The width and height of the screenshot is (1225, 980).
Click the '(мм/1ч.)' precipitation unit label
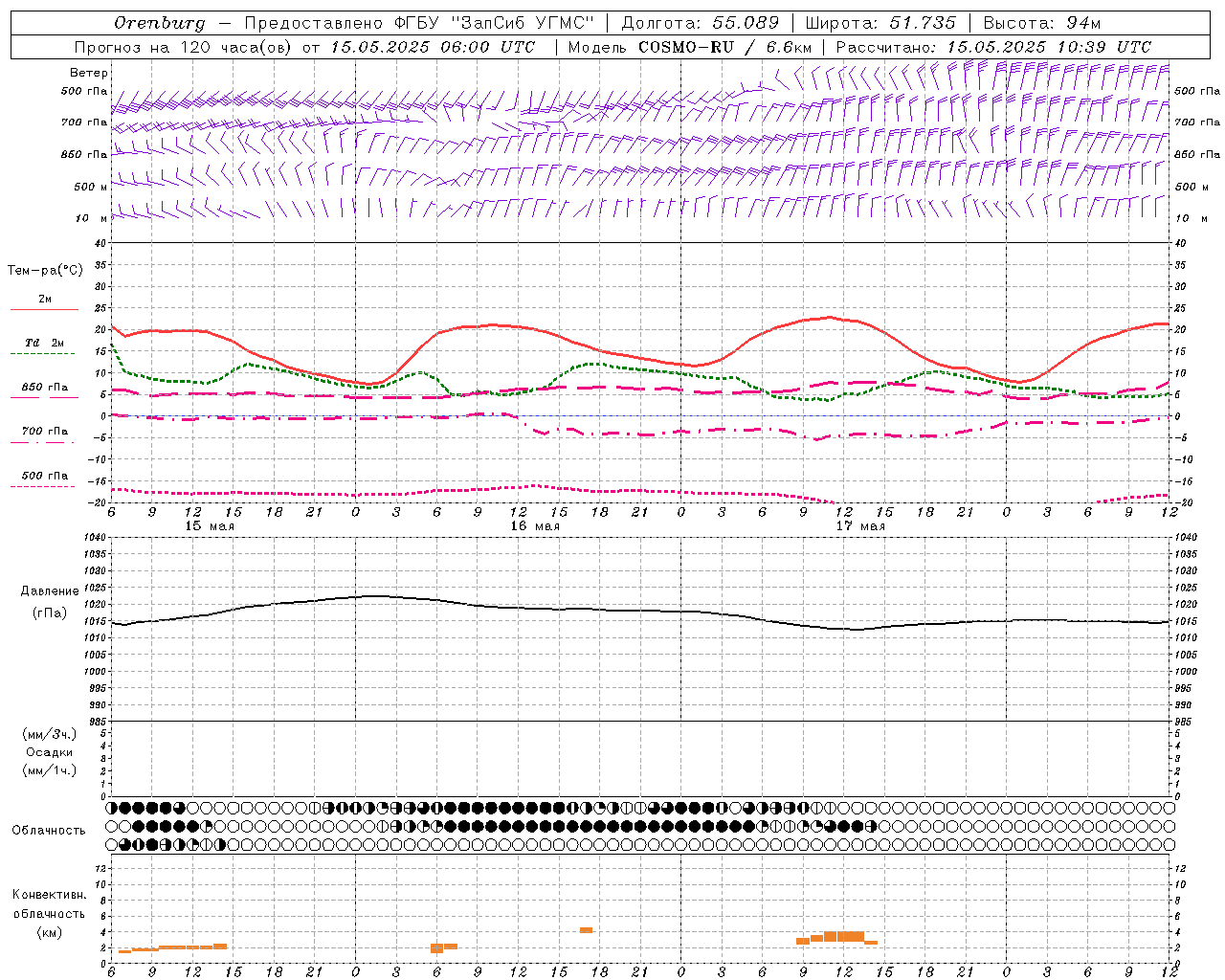pyautogui.click(x=49, y=770)
